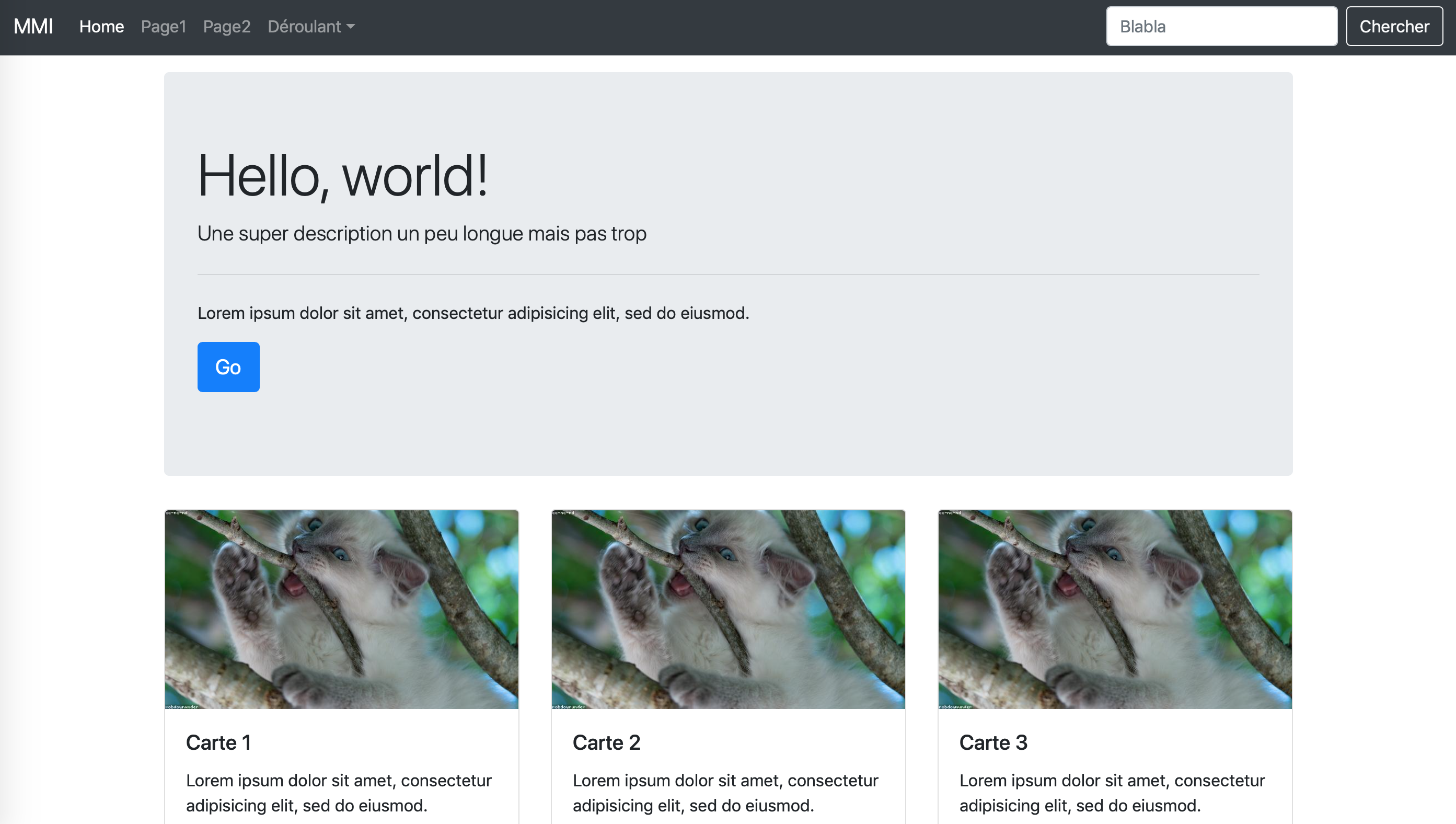Open the Carte 2 kitten image
1456x824 pixels.
tap(728, 609)
